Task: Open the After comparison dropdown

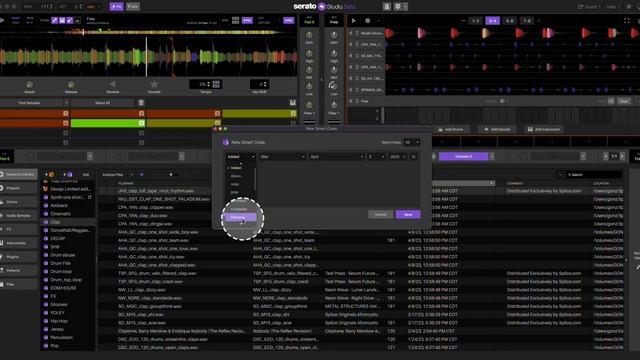Action: pos(282,157)
